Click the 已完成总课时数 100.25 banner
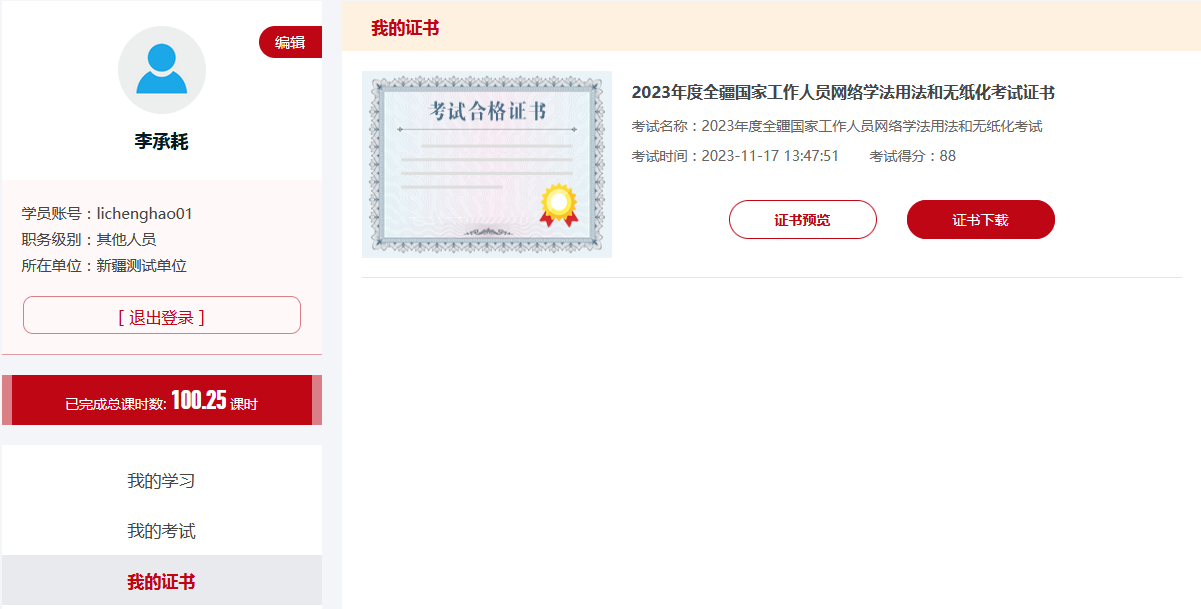 (x=162, y=401)
